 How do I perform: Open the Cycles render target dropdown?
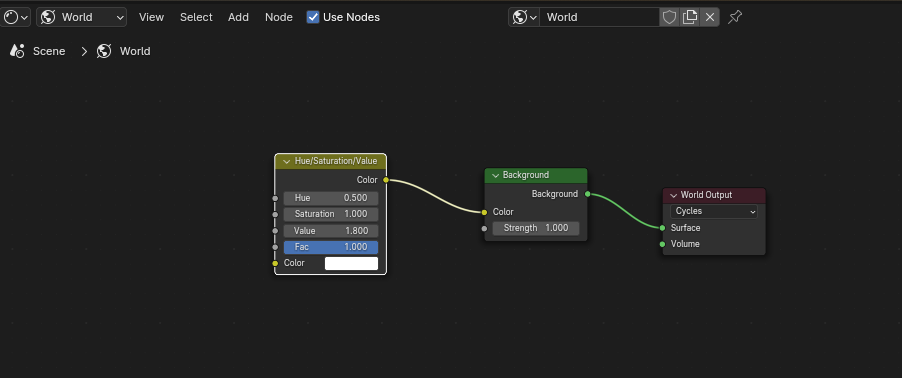coord(714,211)
